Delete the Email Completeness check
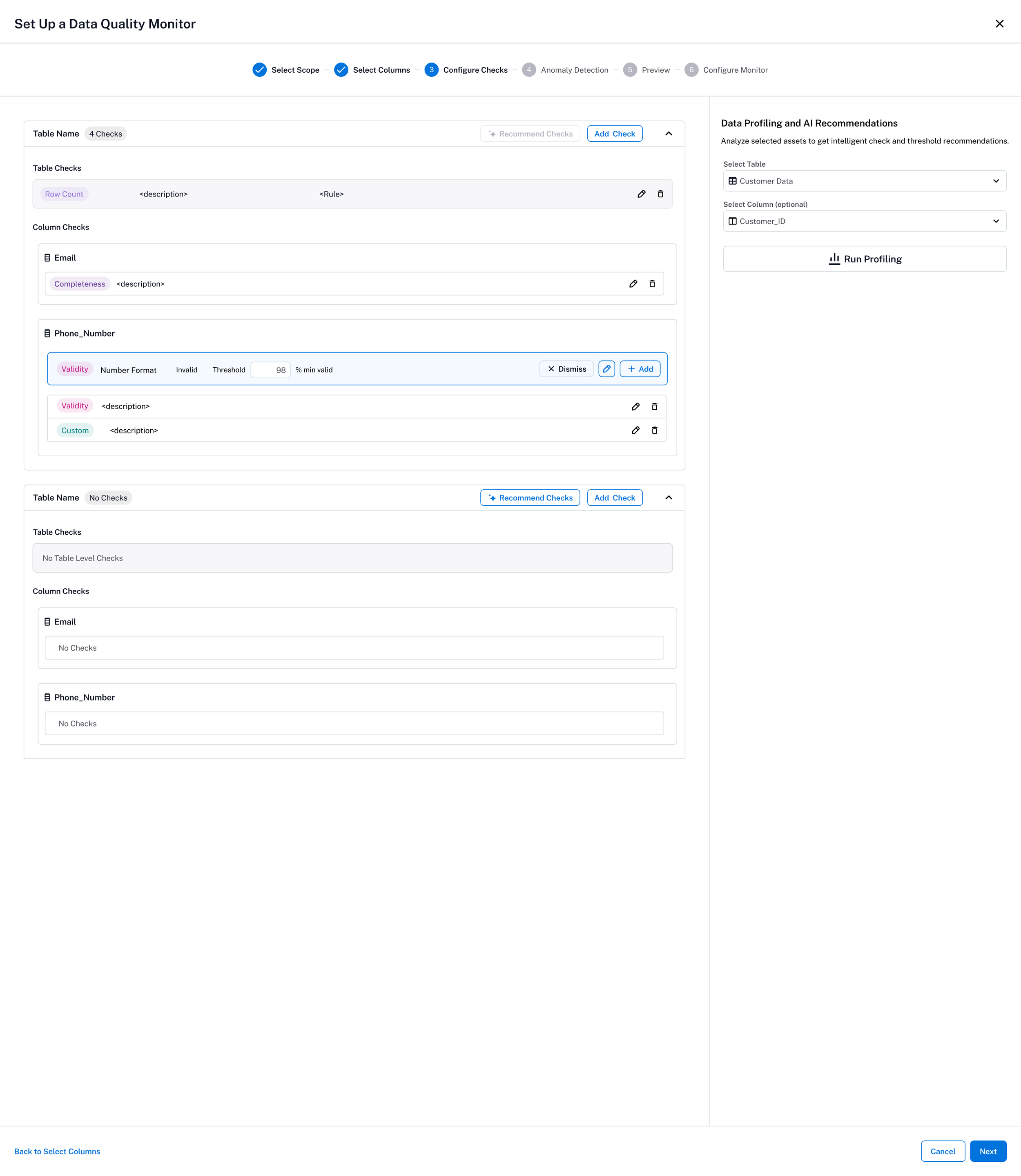Viewport: 1021px width, 1176px height. pyautogui.click(x=652, y=284)
